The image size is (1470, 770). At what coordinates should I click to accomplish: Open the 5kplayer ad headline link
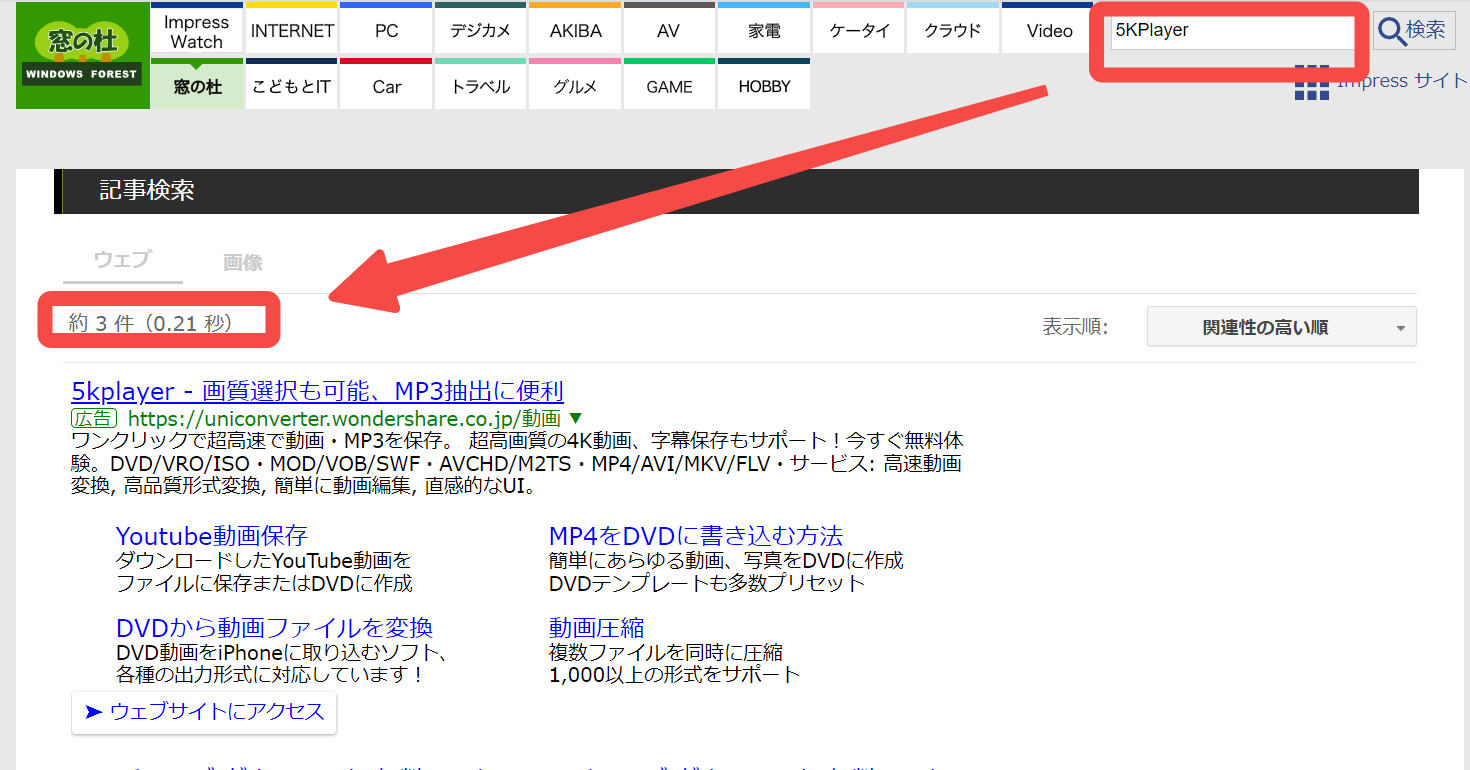point(318,391)
